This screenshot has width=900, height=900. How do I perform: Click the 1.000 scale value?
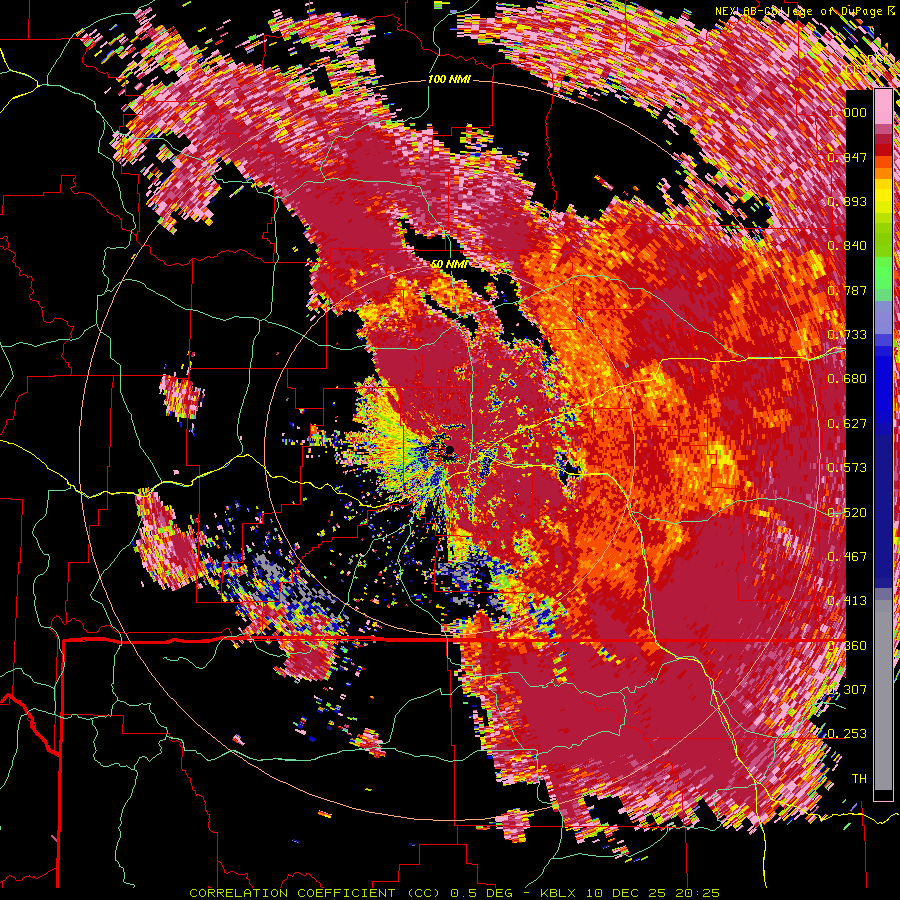847,112
